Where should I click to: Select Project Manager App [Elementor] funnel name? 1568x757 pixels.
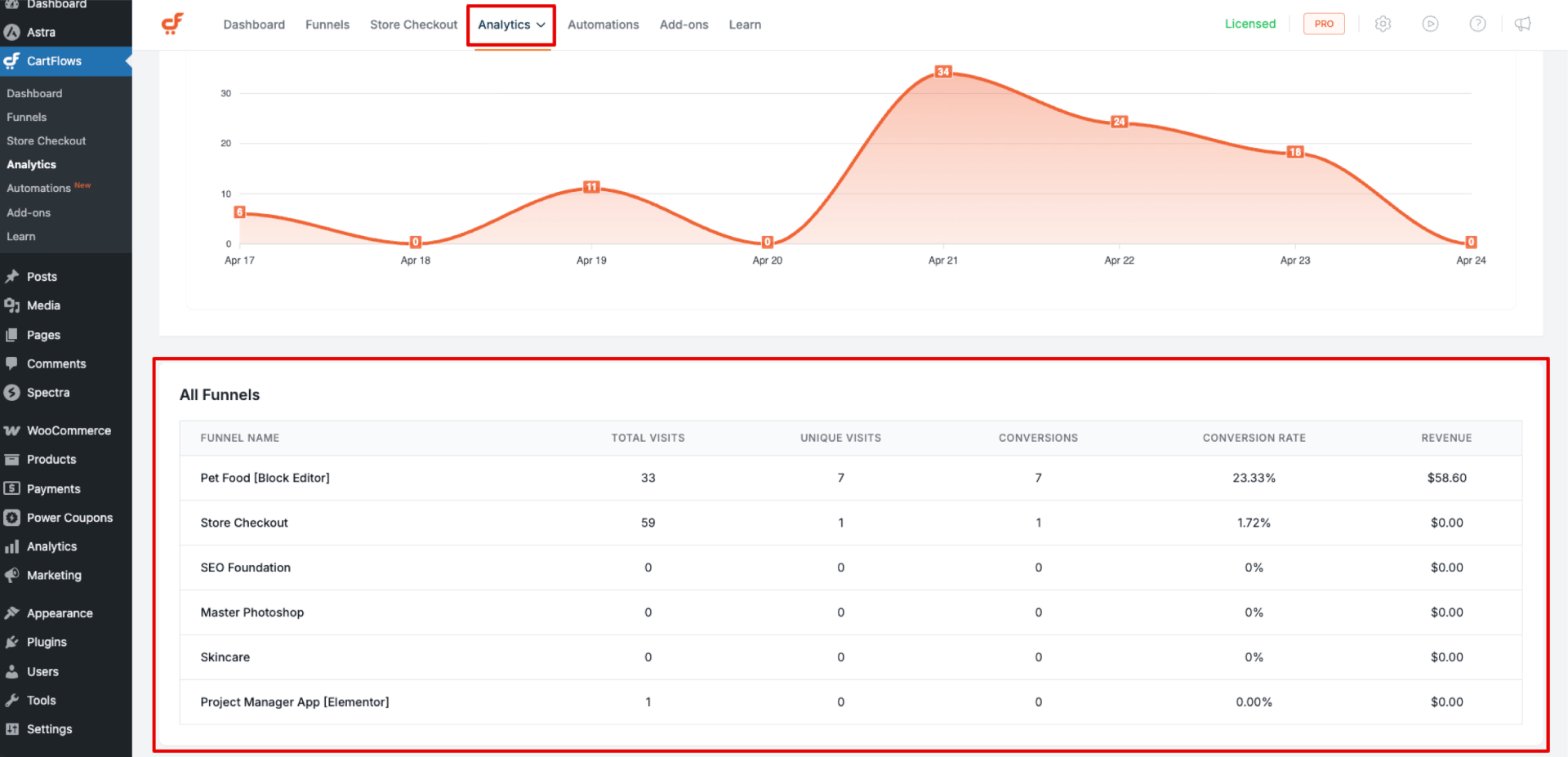pos(295,702)
